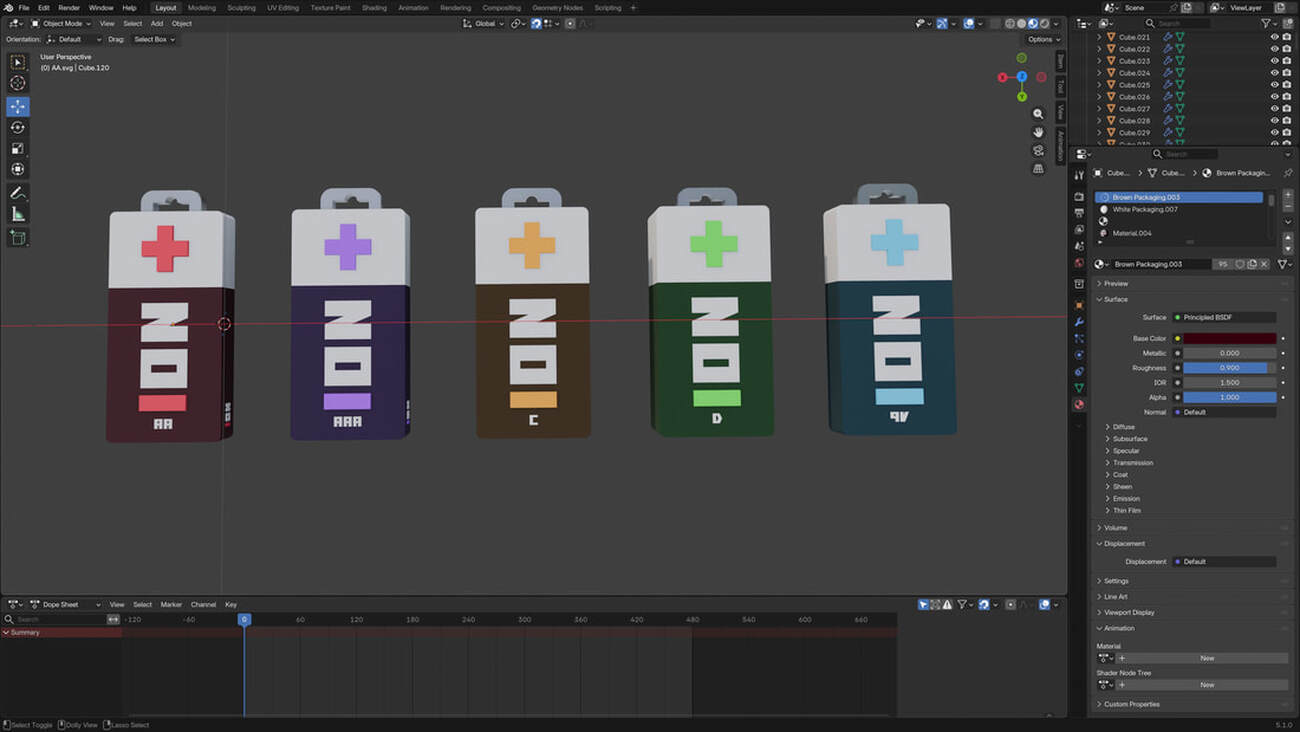Select the Scale tool in the toolbar
Image resolution: width=1300 pixels, height=732 pixels.
17,148
